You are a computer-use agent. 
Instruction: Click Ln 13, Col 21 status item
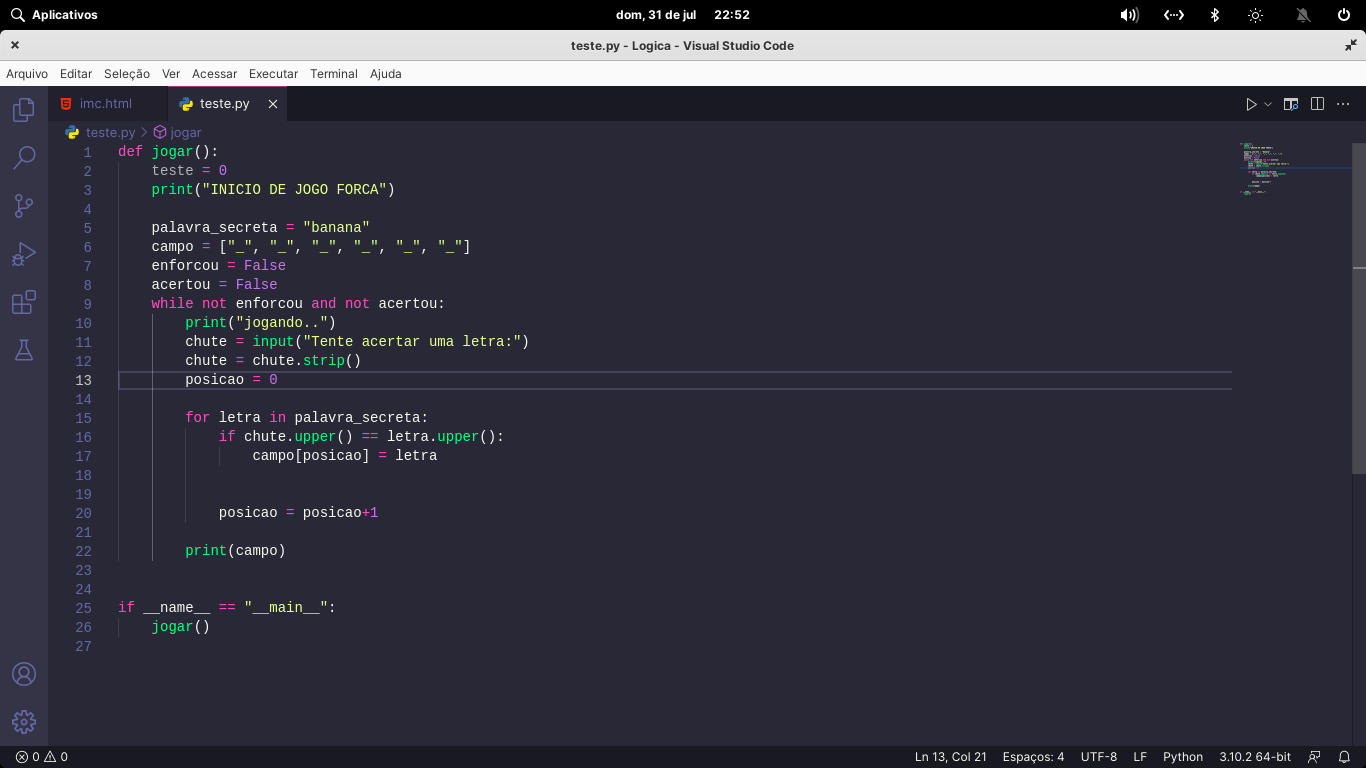[x=951, y=757]
